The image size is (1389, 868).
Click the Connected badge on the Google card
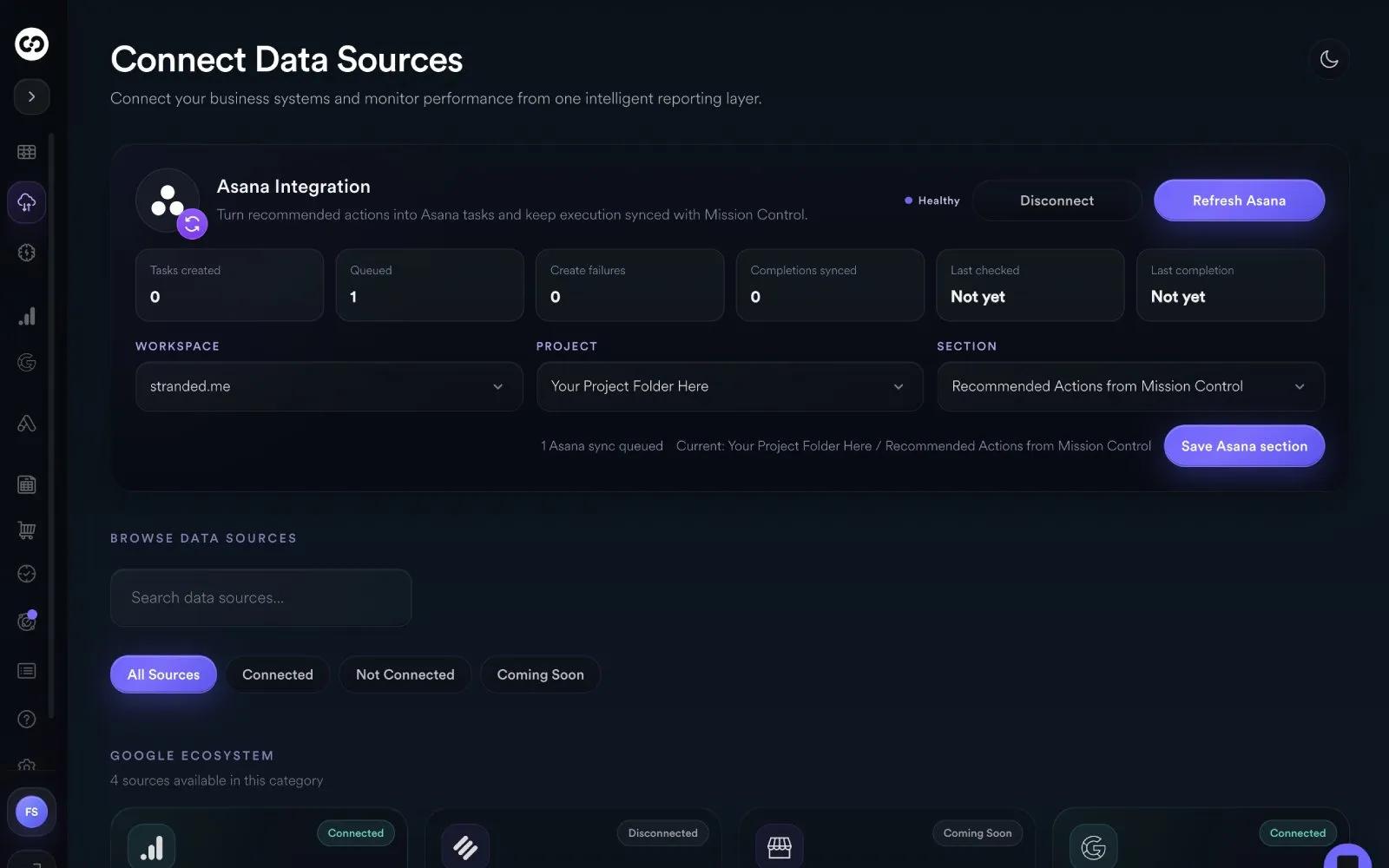1298,833
